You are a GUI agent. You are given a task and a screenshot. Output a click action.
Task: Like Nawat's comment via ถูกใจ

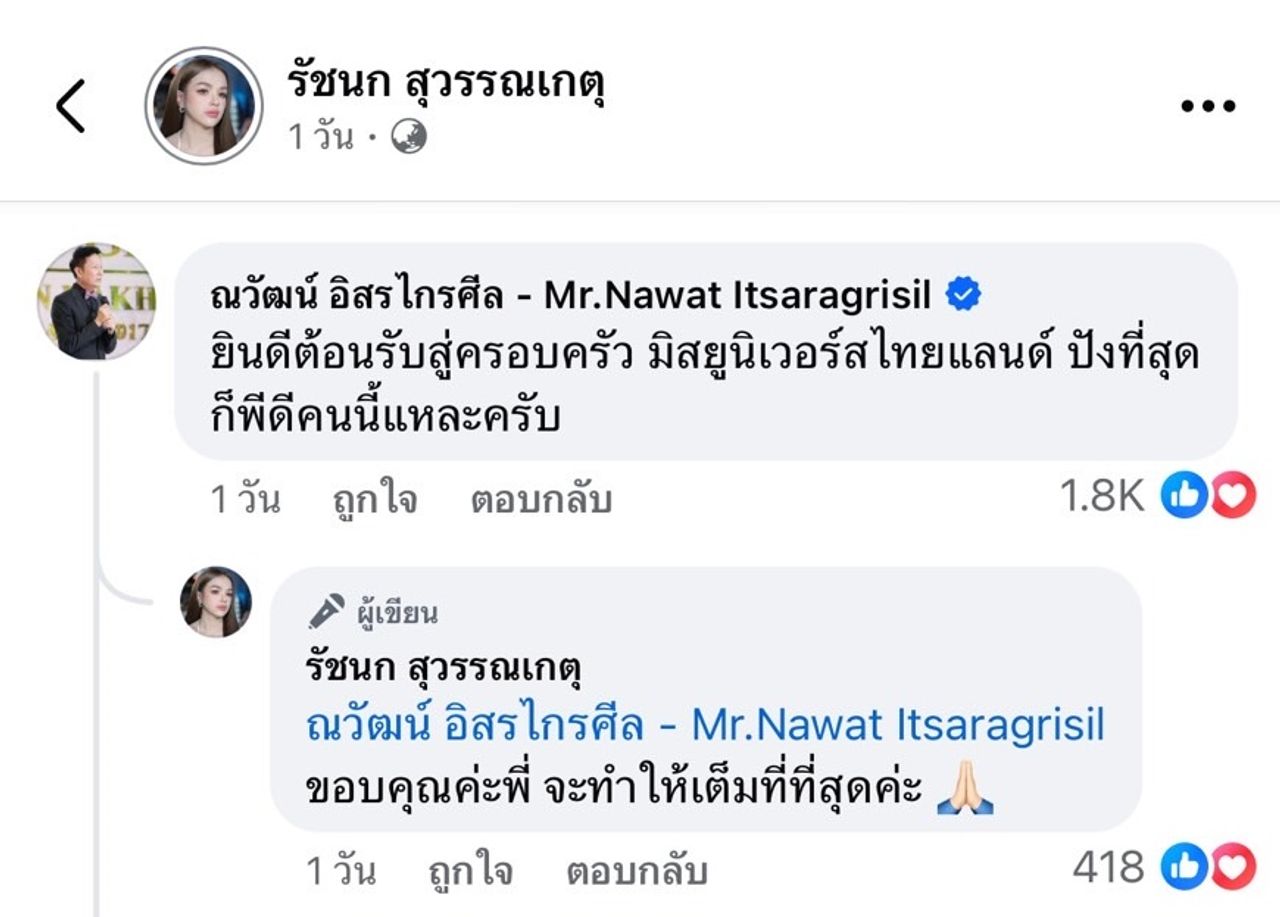pyautogui.click(x=375, y=500)
